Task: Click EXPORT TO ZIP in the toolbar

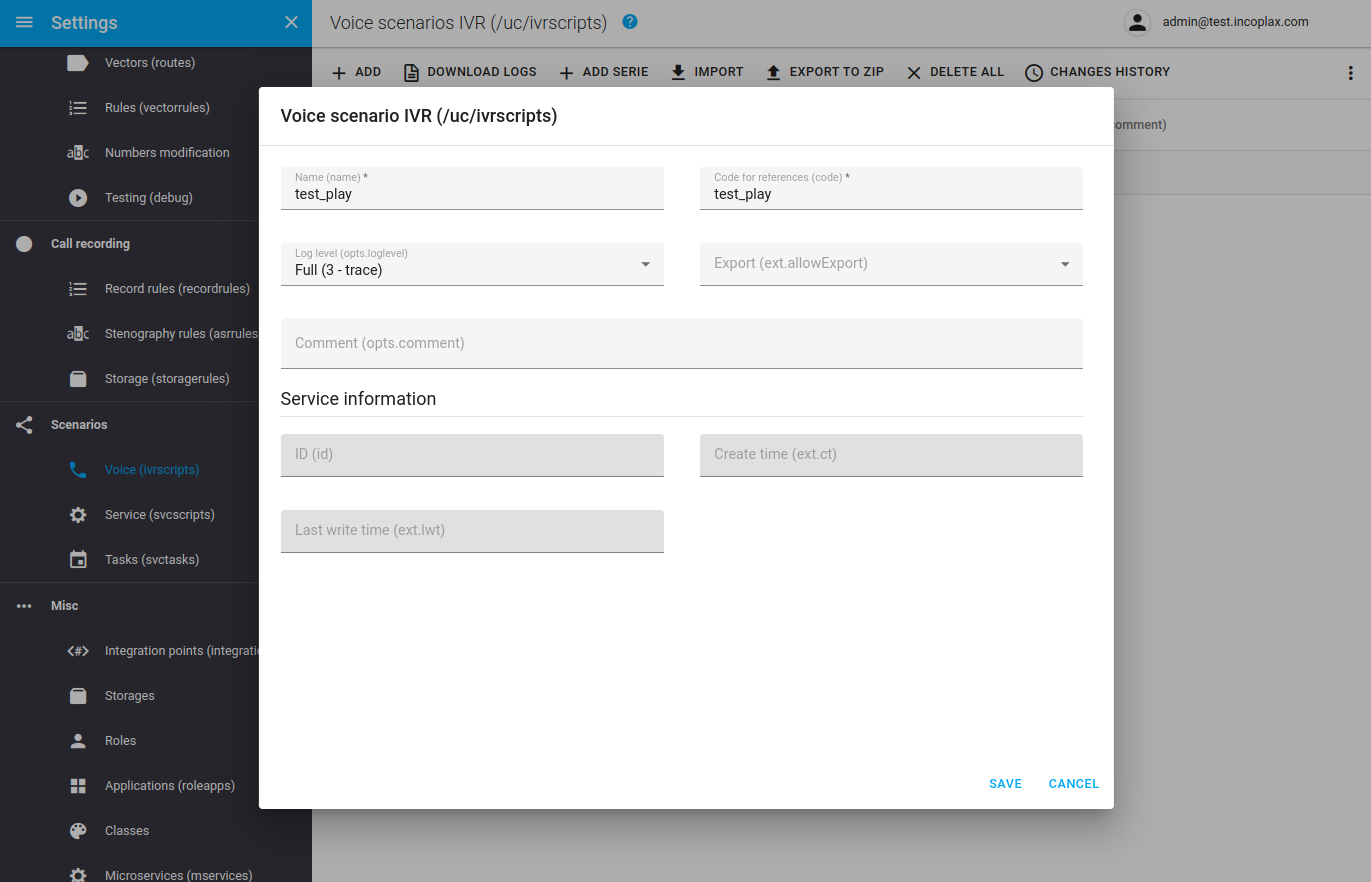Action: [825, 72]
